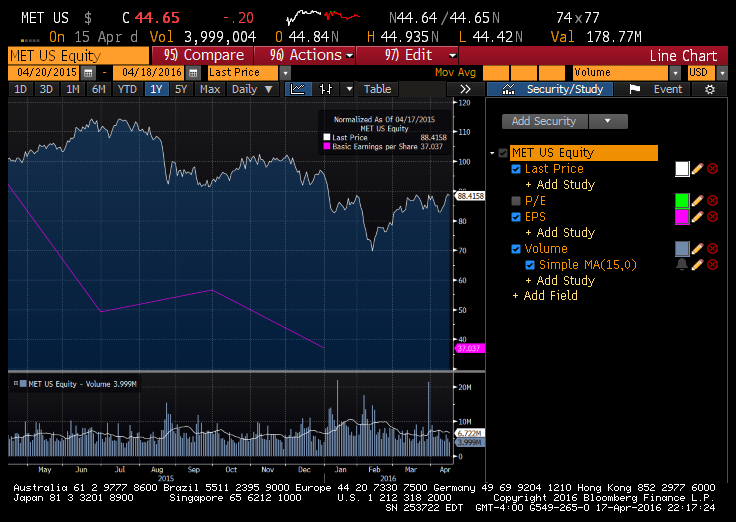Click the first Mov Avg input box

[496, 73]
